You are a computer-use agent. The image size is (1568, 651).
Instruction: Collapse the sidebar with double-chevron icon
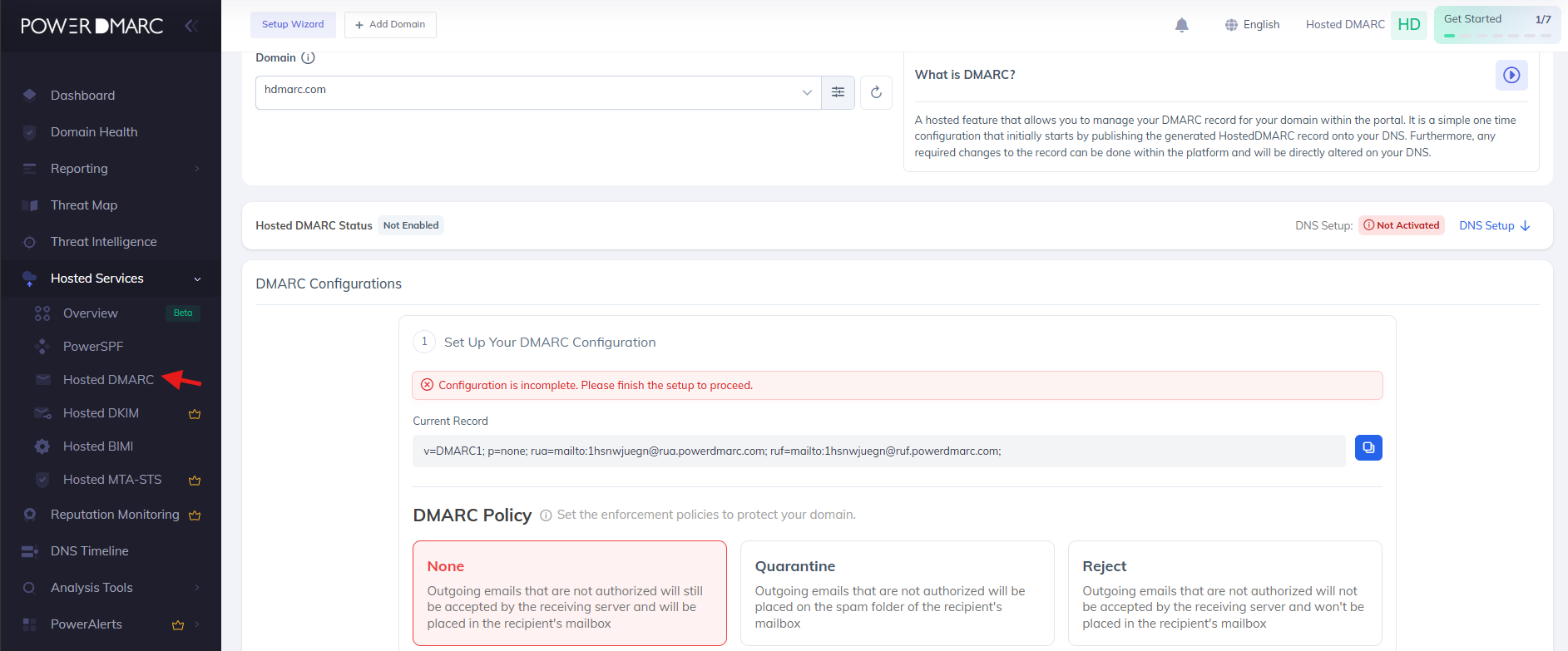pos(190,26)
